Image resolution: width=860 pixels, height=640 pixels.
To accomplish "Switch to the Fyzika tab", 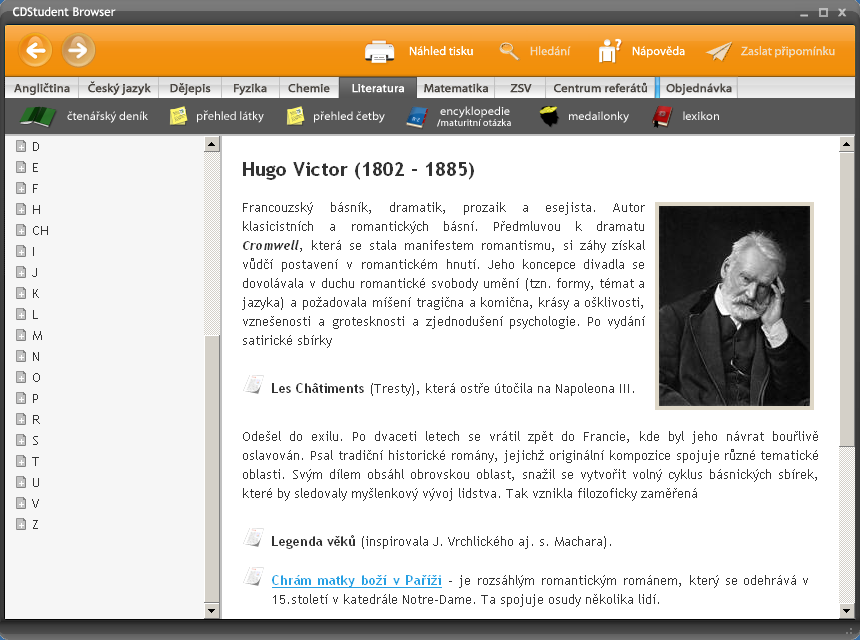I will (250, 88).
